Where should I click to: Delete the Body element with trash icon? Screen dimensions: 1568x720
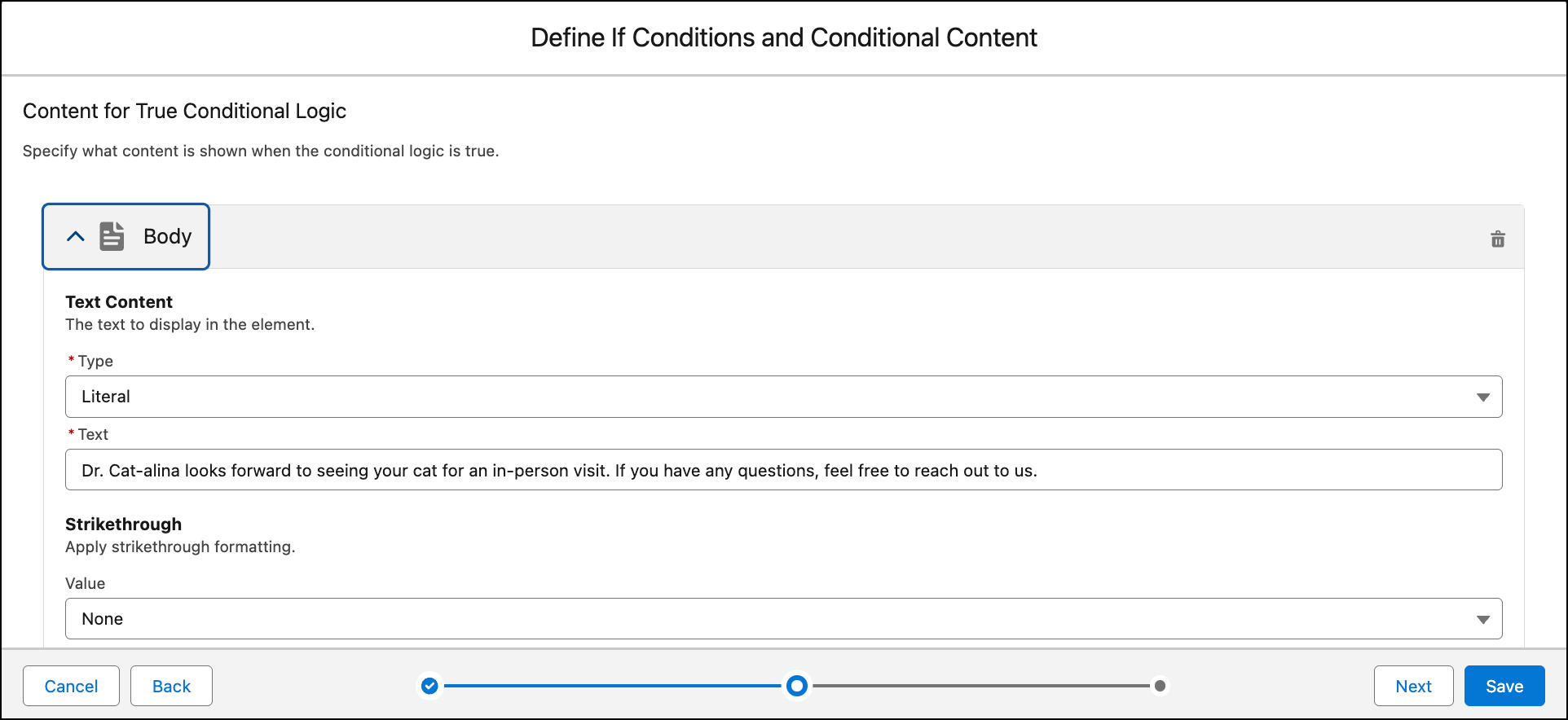(x=1498, y=239)
